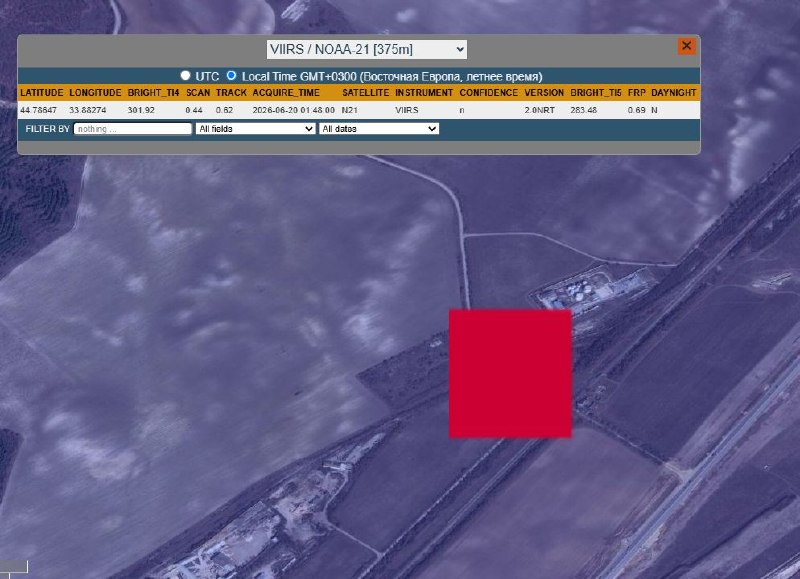
Task: Click BRIGHT_TI5 value 283.48
Action: click(x=584, y=110)
